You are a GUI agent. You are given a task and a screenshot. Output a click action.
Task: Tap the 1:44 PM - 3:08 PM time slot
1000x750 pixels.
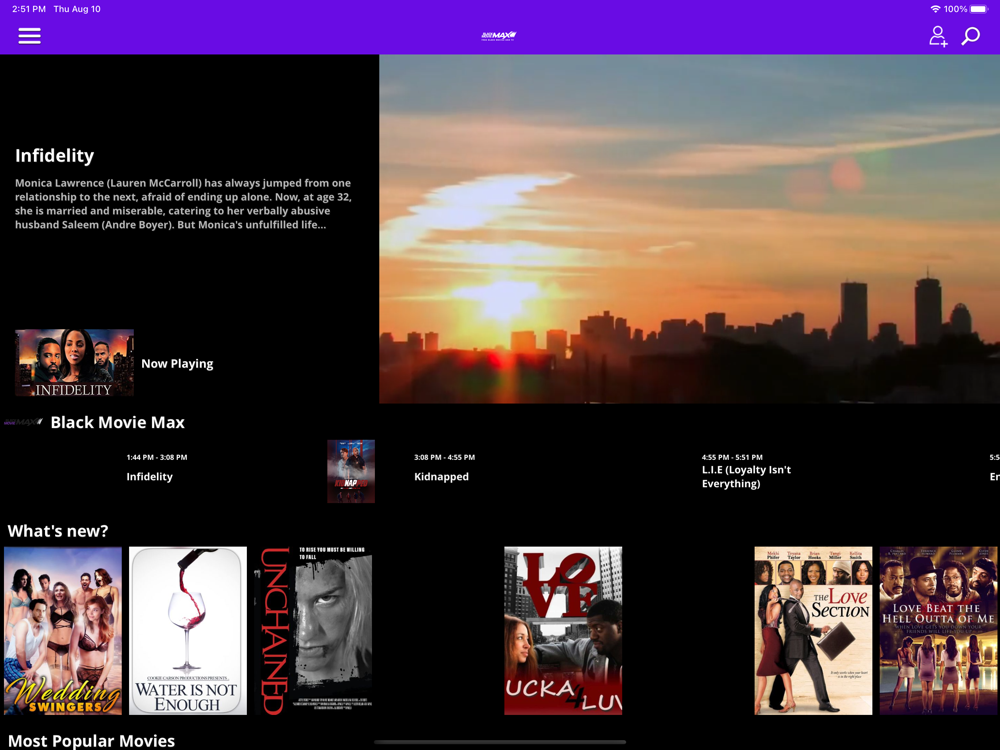pyautogui.click(x=157, y=457)
